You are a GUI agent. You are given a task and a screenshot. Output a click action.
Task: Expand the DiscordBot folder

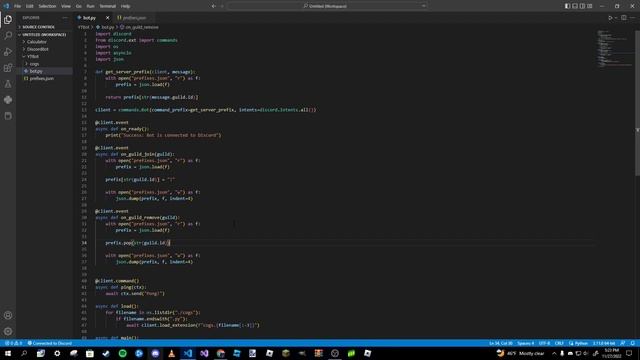click(44, 49)
